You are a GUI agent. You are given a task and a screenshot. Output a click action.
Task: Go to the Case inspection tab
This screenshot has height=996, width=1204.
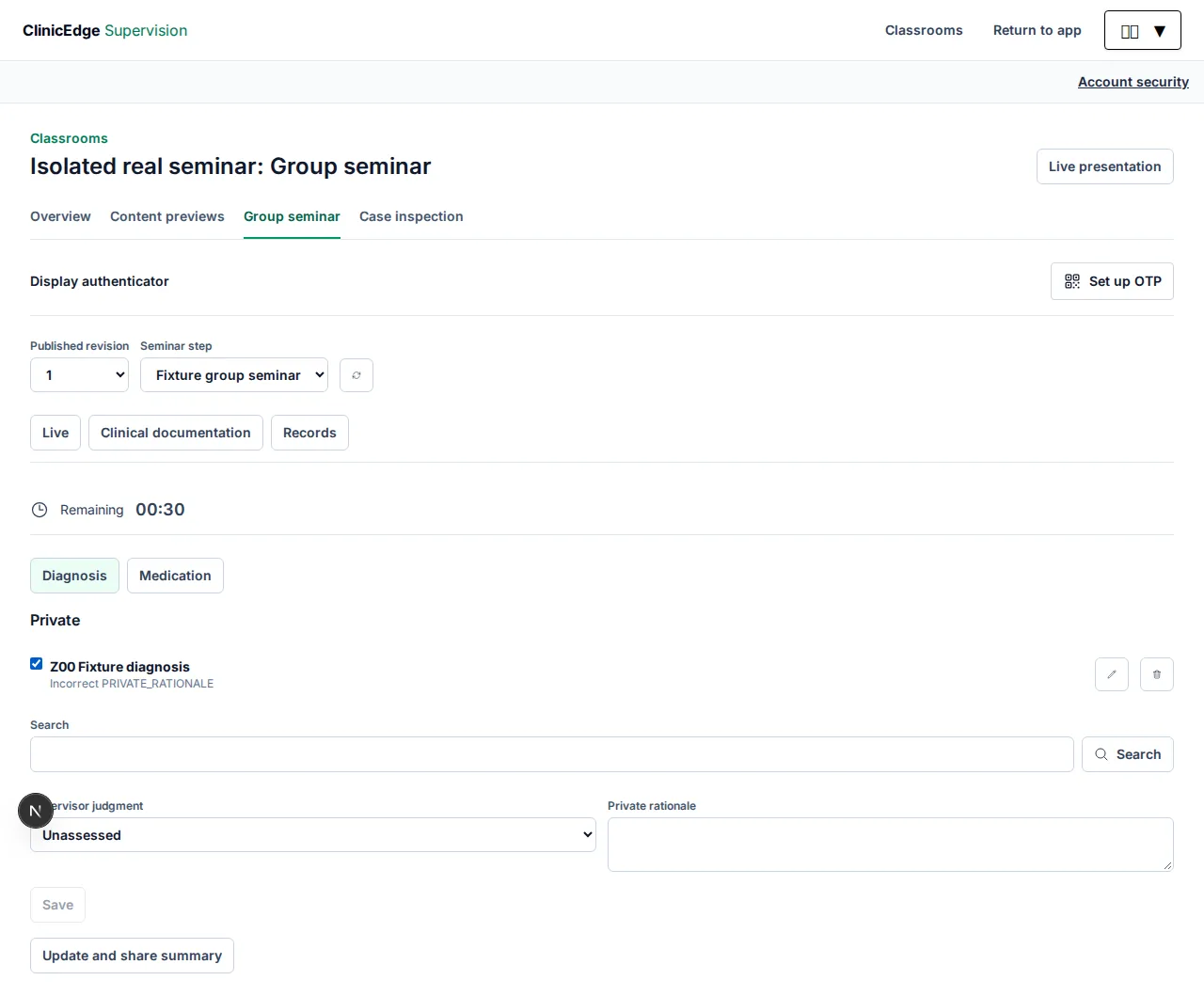point(411,216)
